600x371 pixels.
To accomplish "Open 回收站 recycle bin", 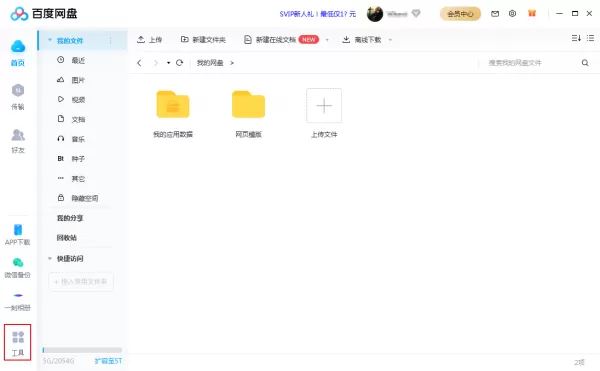I will point(67,238).
